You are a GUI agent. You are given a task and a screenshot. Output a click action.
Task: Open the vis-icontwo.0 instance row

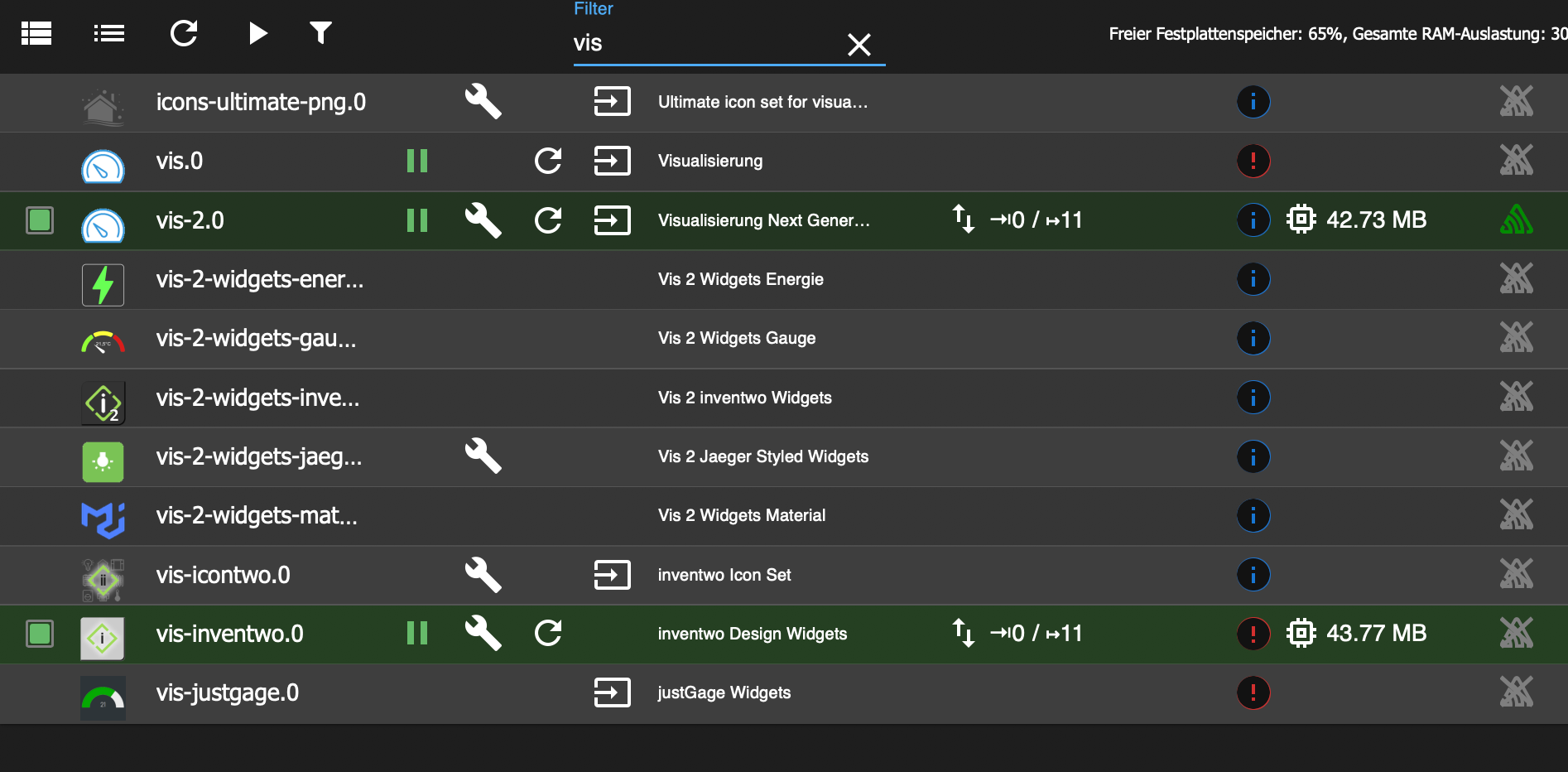click(x=223, y=575)
